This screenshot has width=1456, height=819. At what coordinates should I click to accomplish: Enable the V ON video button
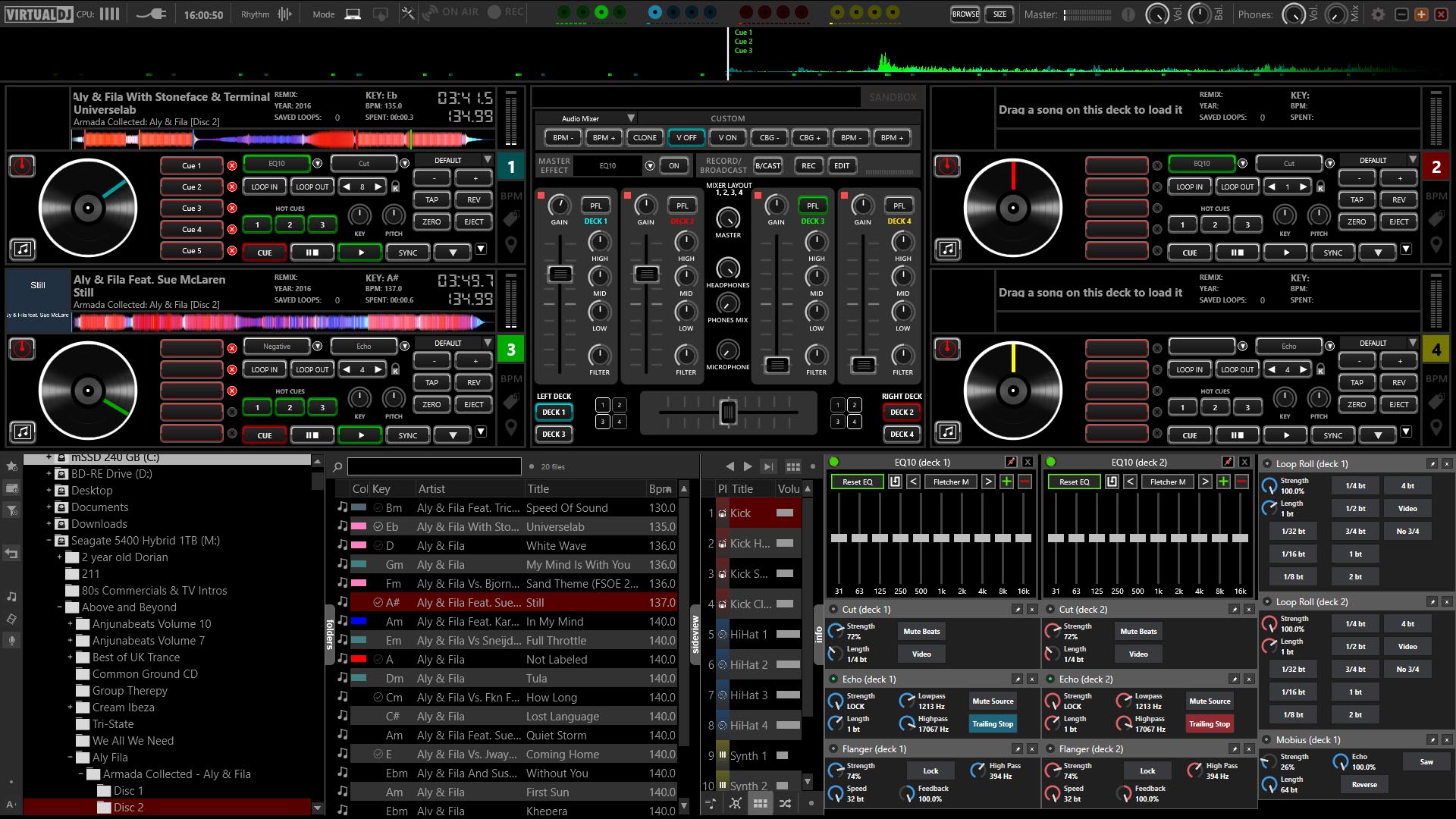727,137
